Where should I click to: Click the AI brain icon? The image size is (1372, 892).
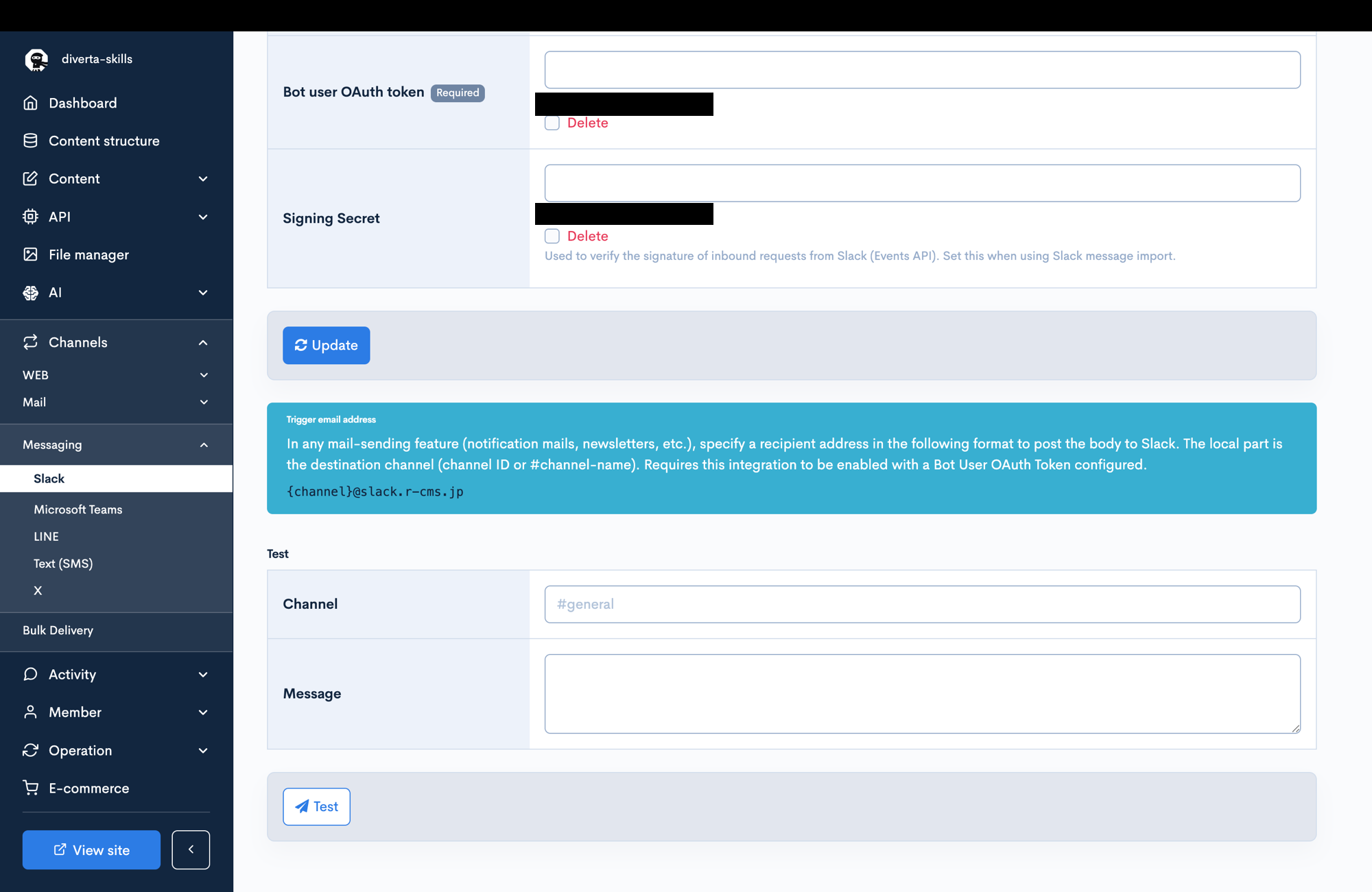pos(30,293)
